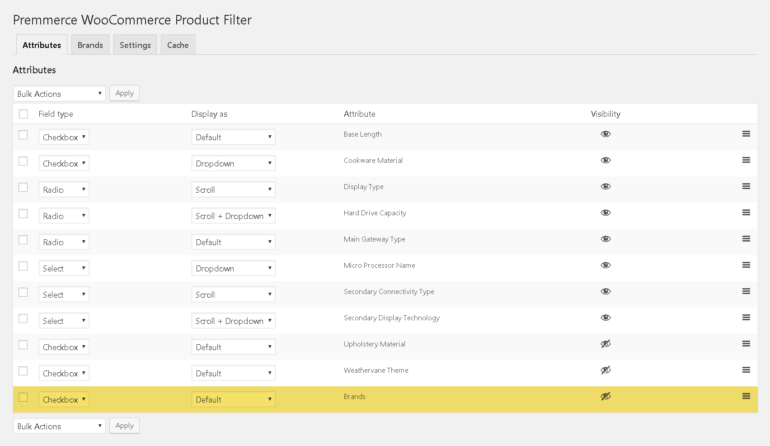Open Field type dropdown for Cookware Material

(x=64, y=163)
